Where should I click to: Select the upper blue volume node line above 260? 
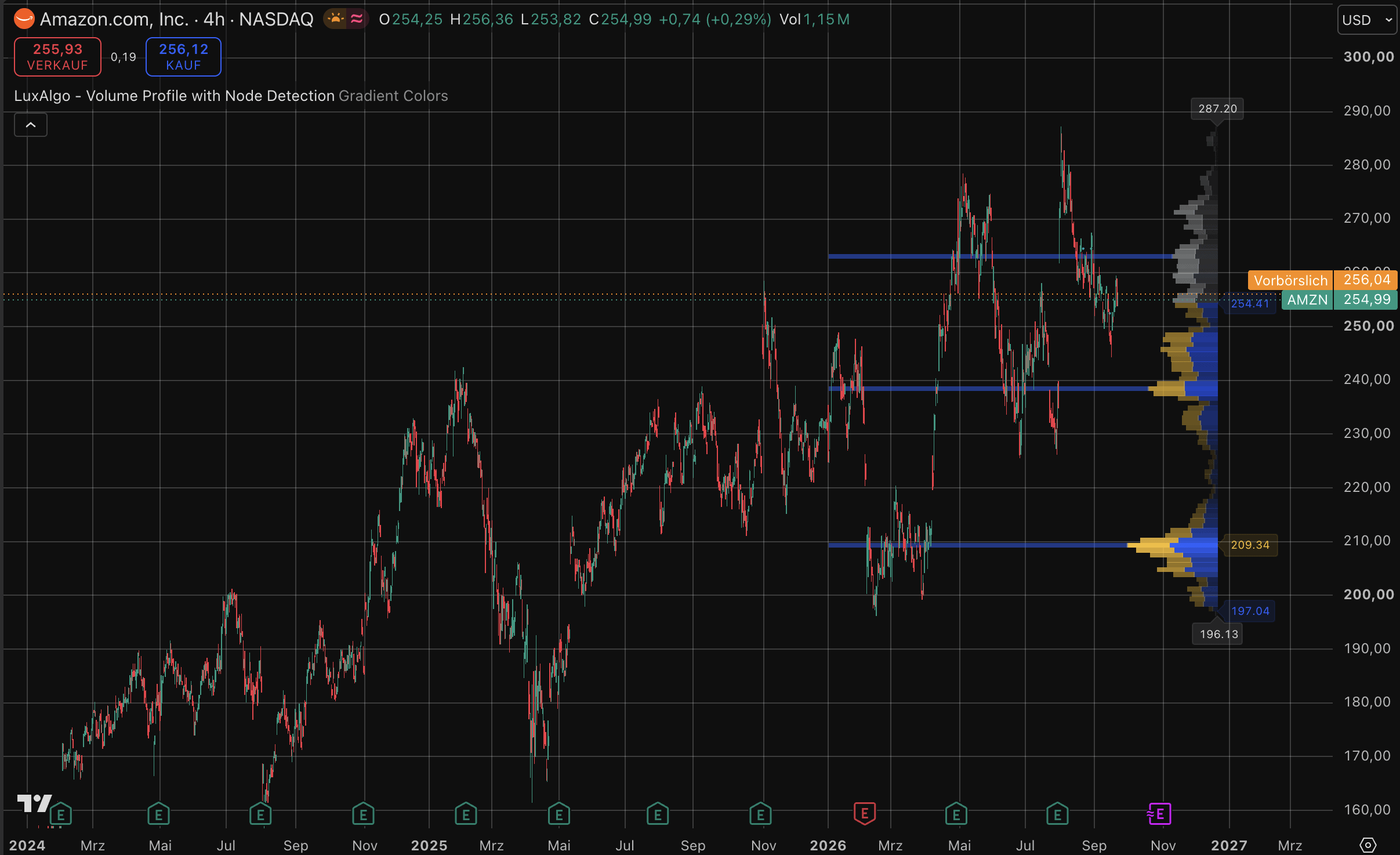(x=1000, y=256)
